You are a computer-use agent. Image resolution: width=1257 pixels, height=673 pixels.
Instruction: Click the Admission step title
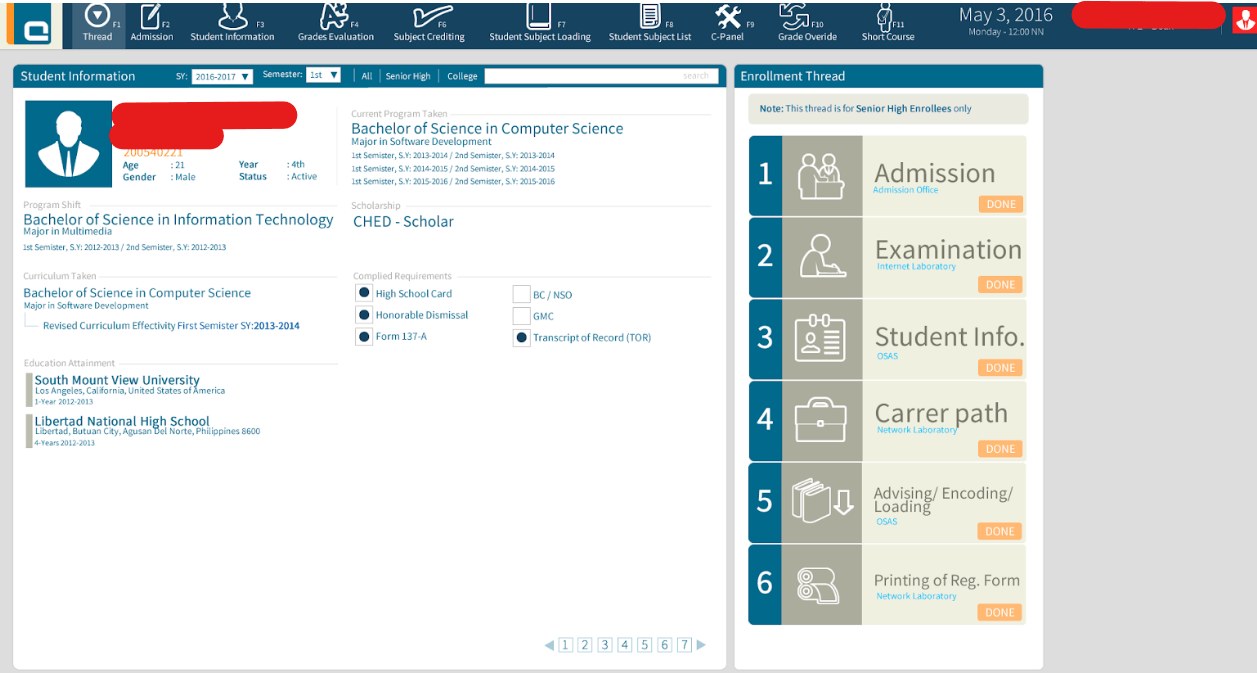pos(935,173)
